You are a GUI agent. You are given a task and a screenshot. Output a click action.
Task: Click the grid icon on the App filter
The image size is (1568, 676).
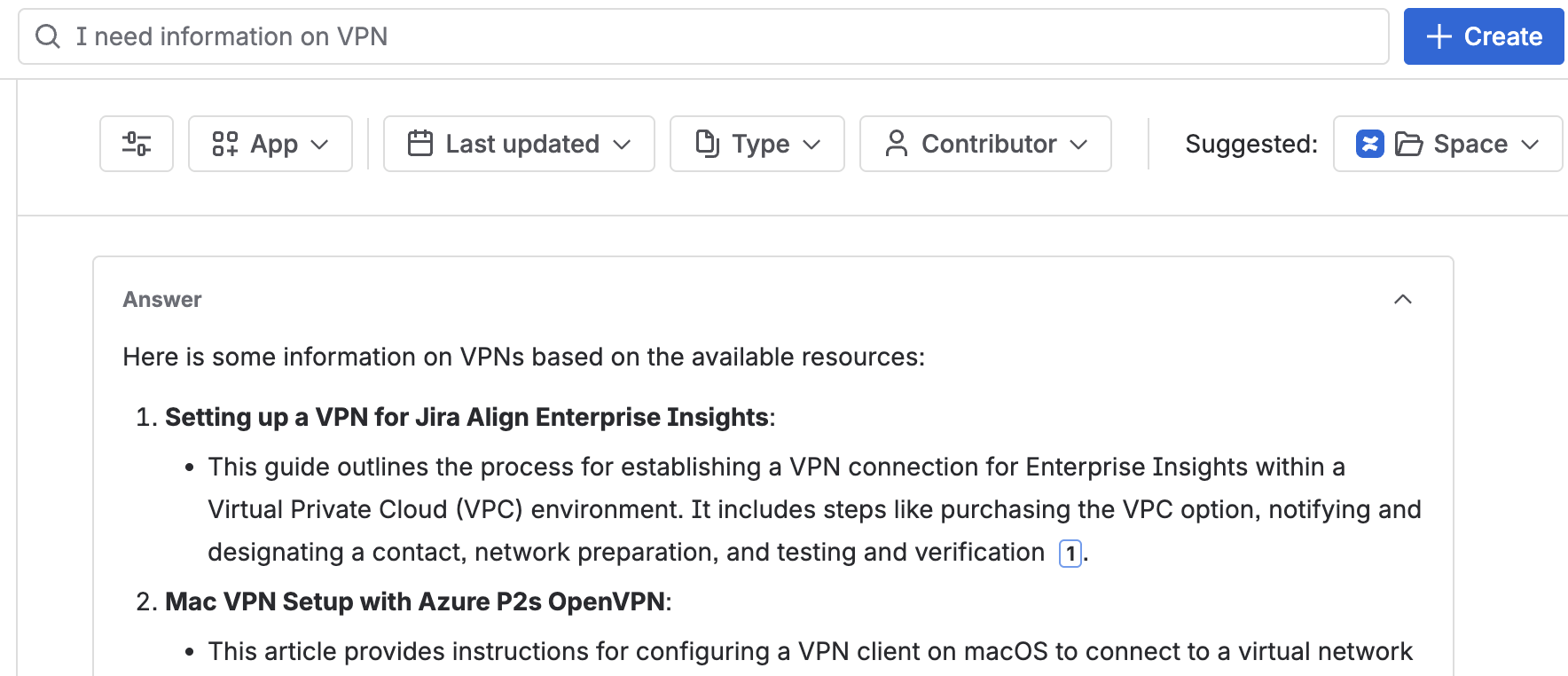[226, 144]
